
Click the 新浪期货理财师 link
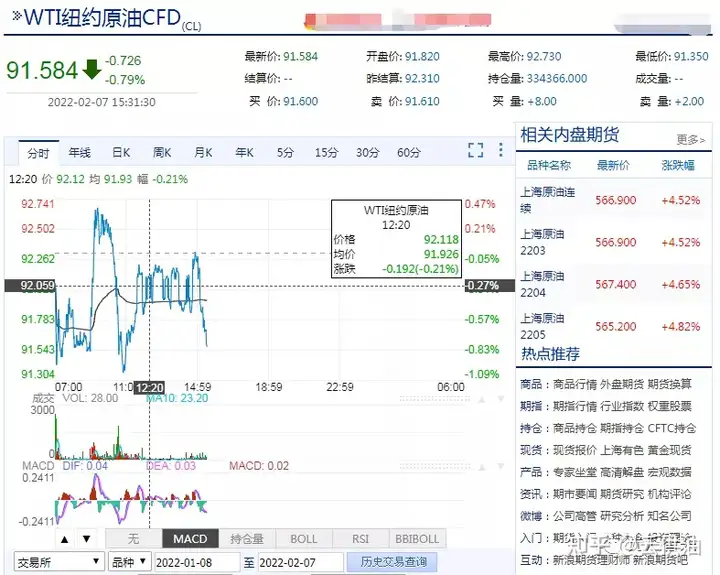click(x=591, y=560)
